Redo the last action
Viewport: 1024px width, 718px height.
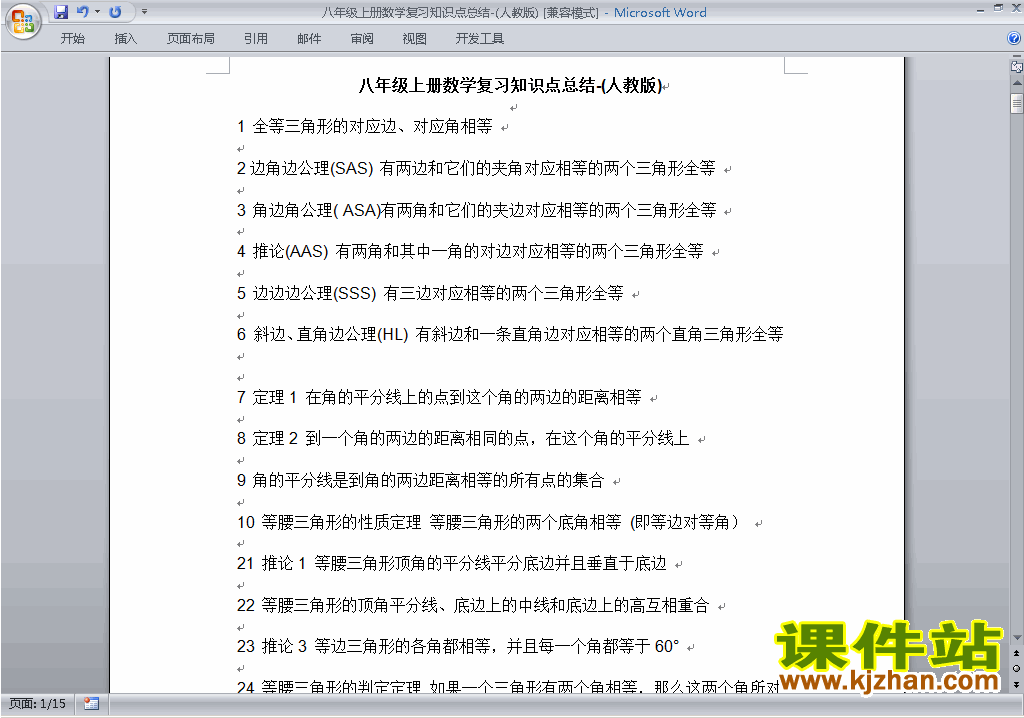coord(115,12)
